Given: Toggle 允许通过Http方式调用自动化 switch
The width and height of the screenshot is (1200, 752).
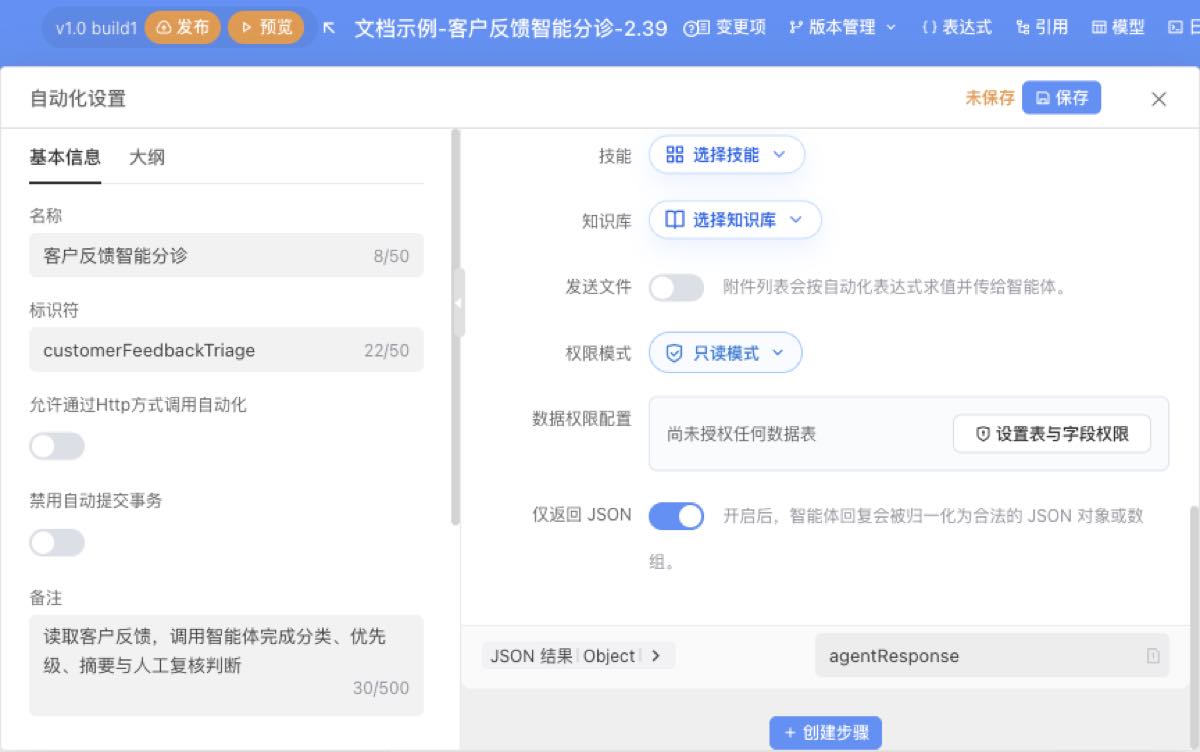Looking at the screenshot, I should (57, 447).
